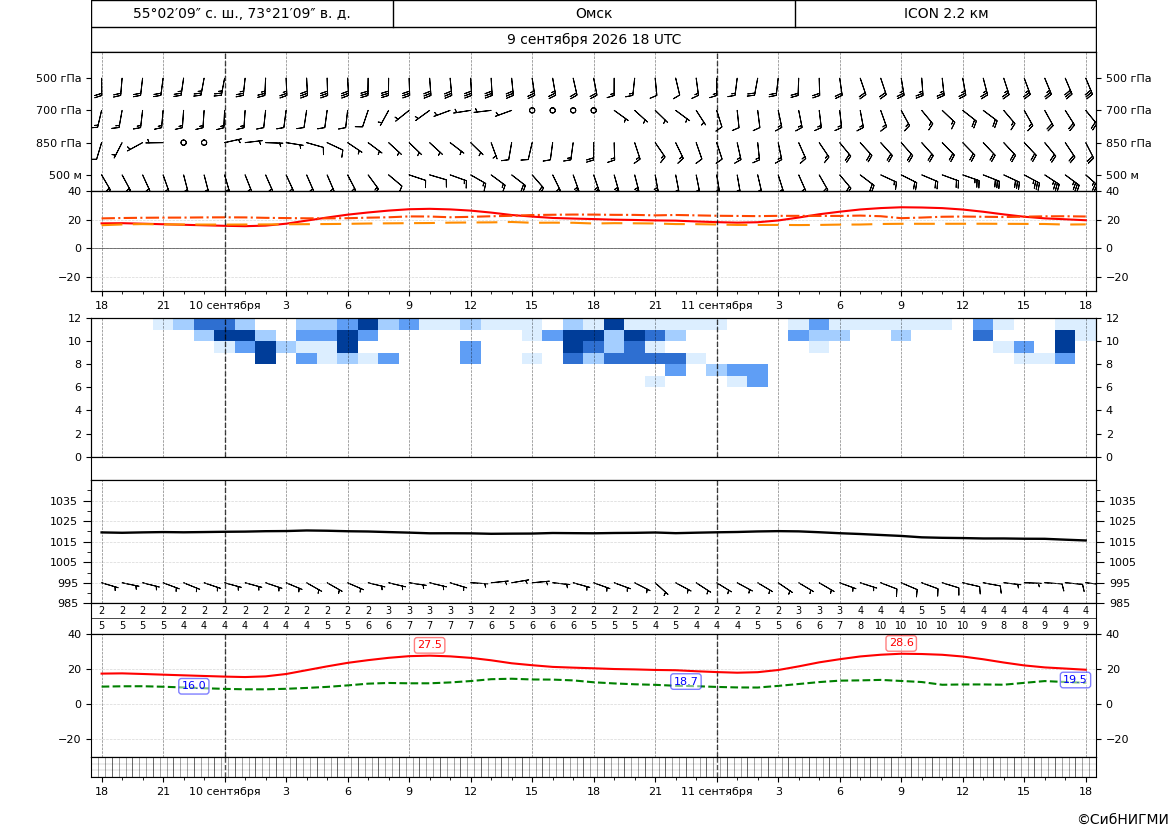The width and height of the screenshot is (1169, 827).
Task: Click the 500 гПа left axis label
Action: coord(59,78)
